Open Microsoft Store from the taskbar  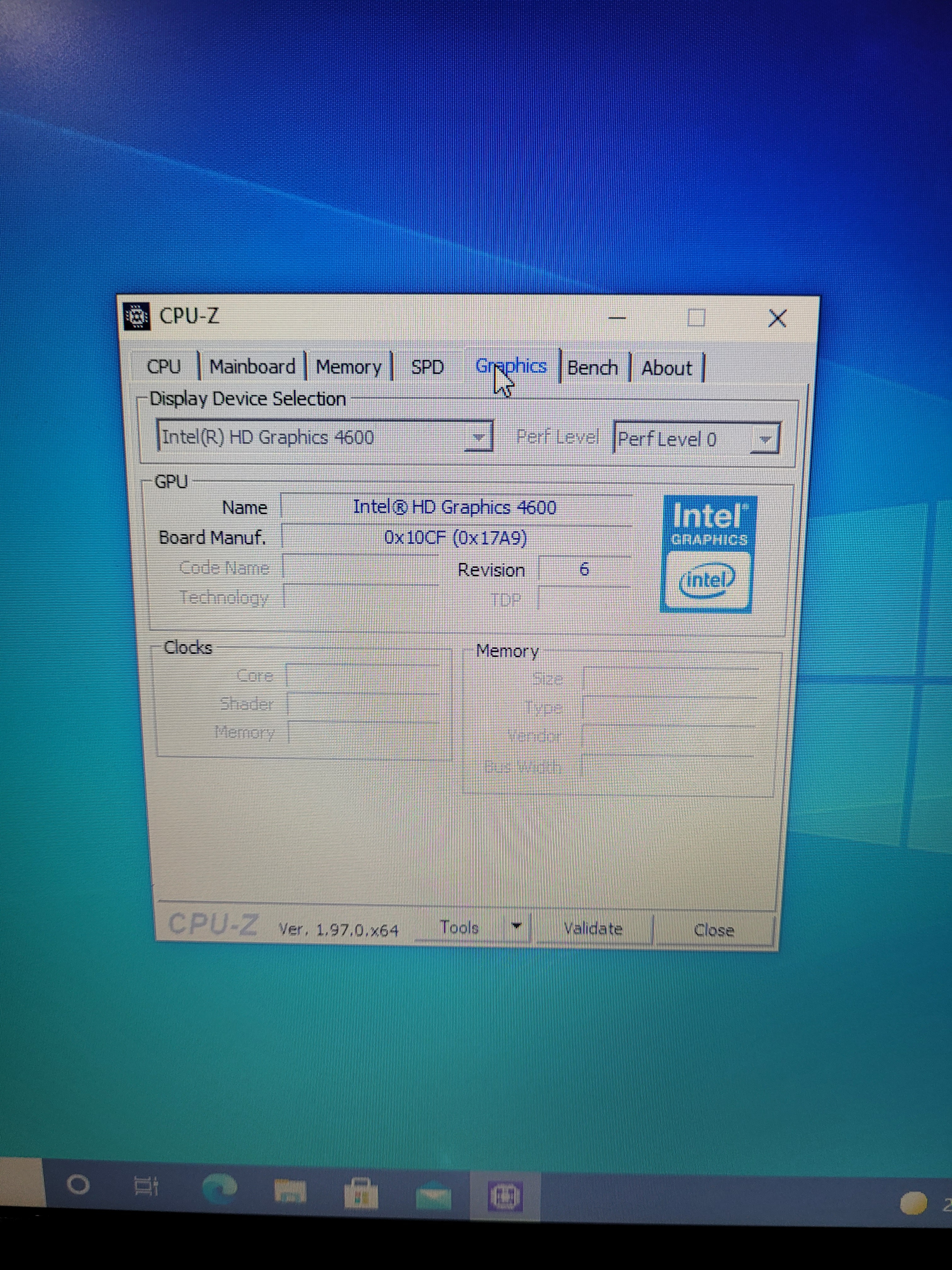coord(361,1194)
